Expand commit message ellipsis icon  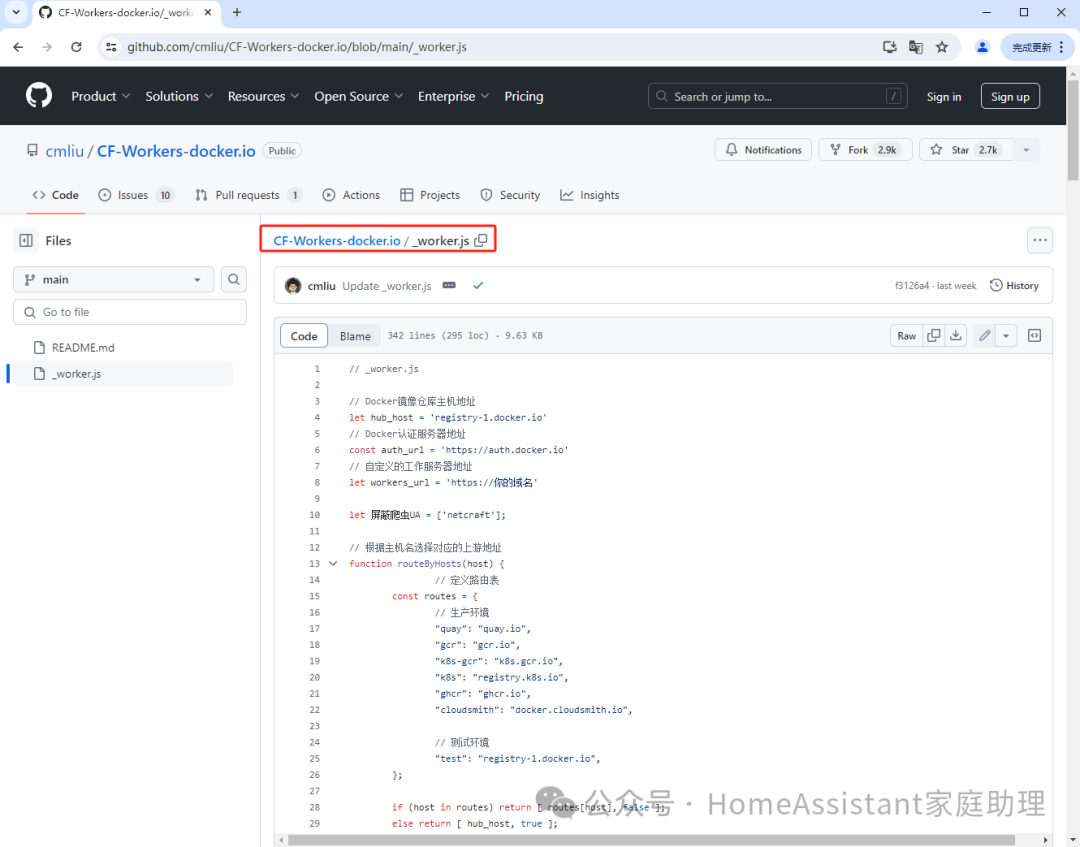point(449,285)
